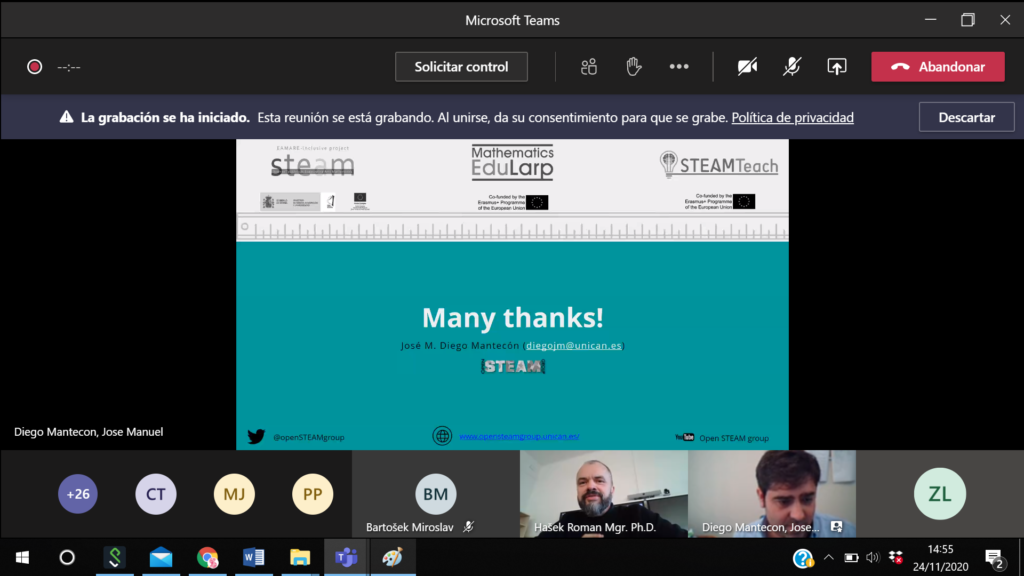Open the participants panel icon
Image resolution: width=1024 pixels, height=576 pixels.
tap(589, 67)
